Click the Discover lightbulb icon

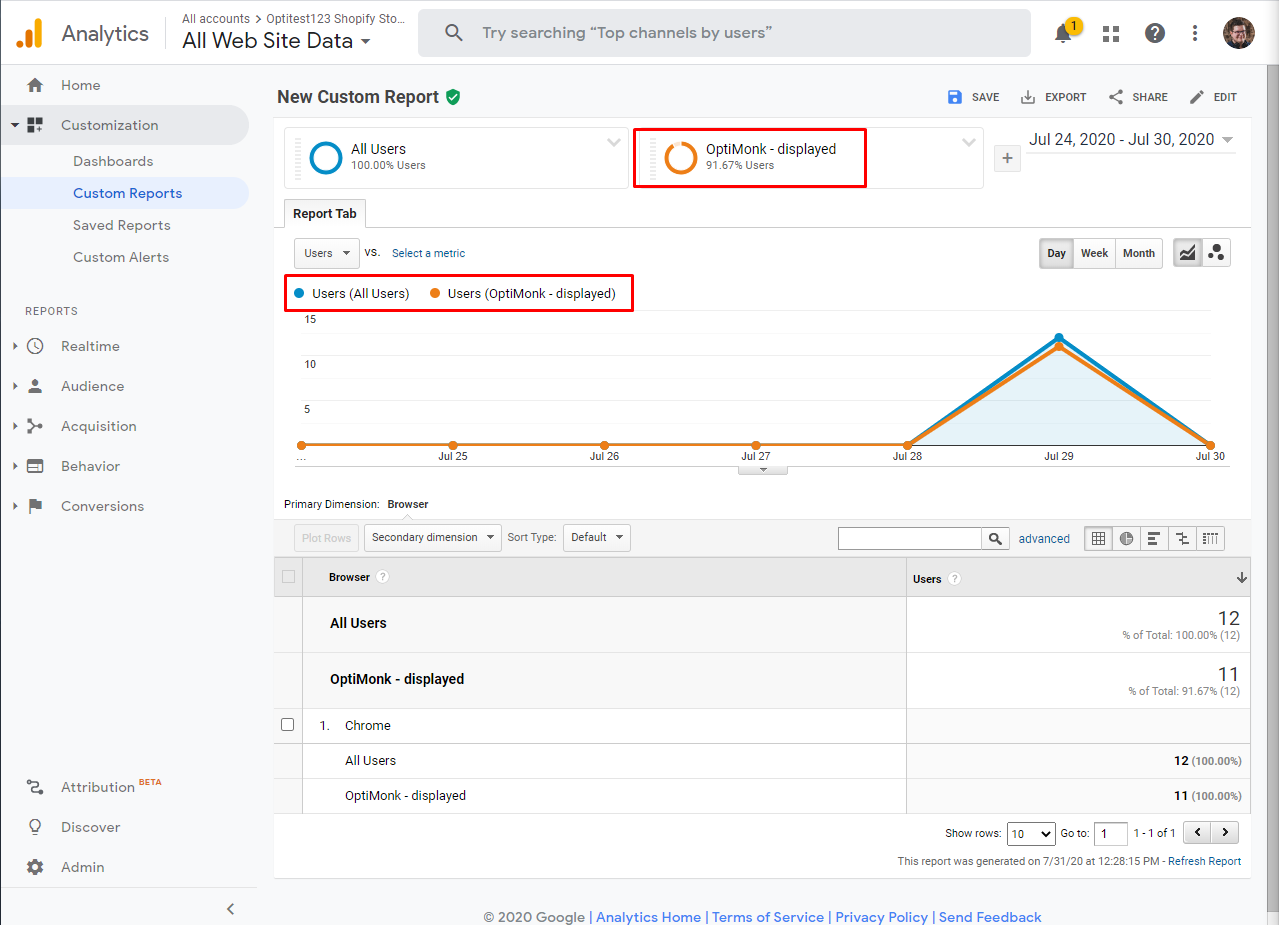(x=35, y=827)
